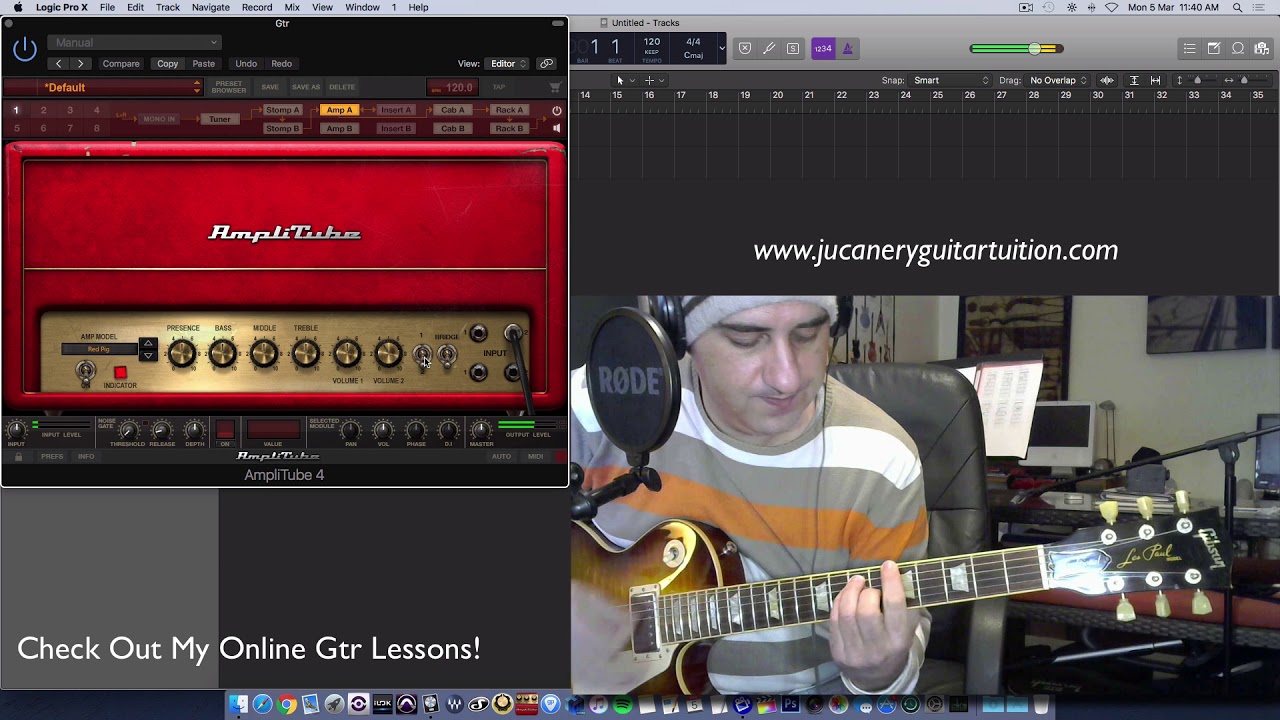Open Spotify from the Dock

(622, 705)
